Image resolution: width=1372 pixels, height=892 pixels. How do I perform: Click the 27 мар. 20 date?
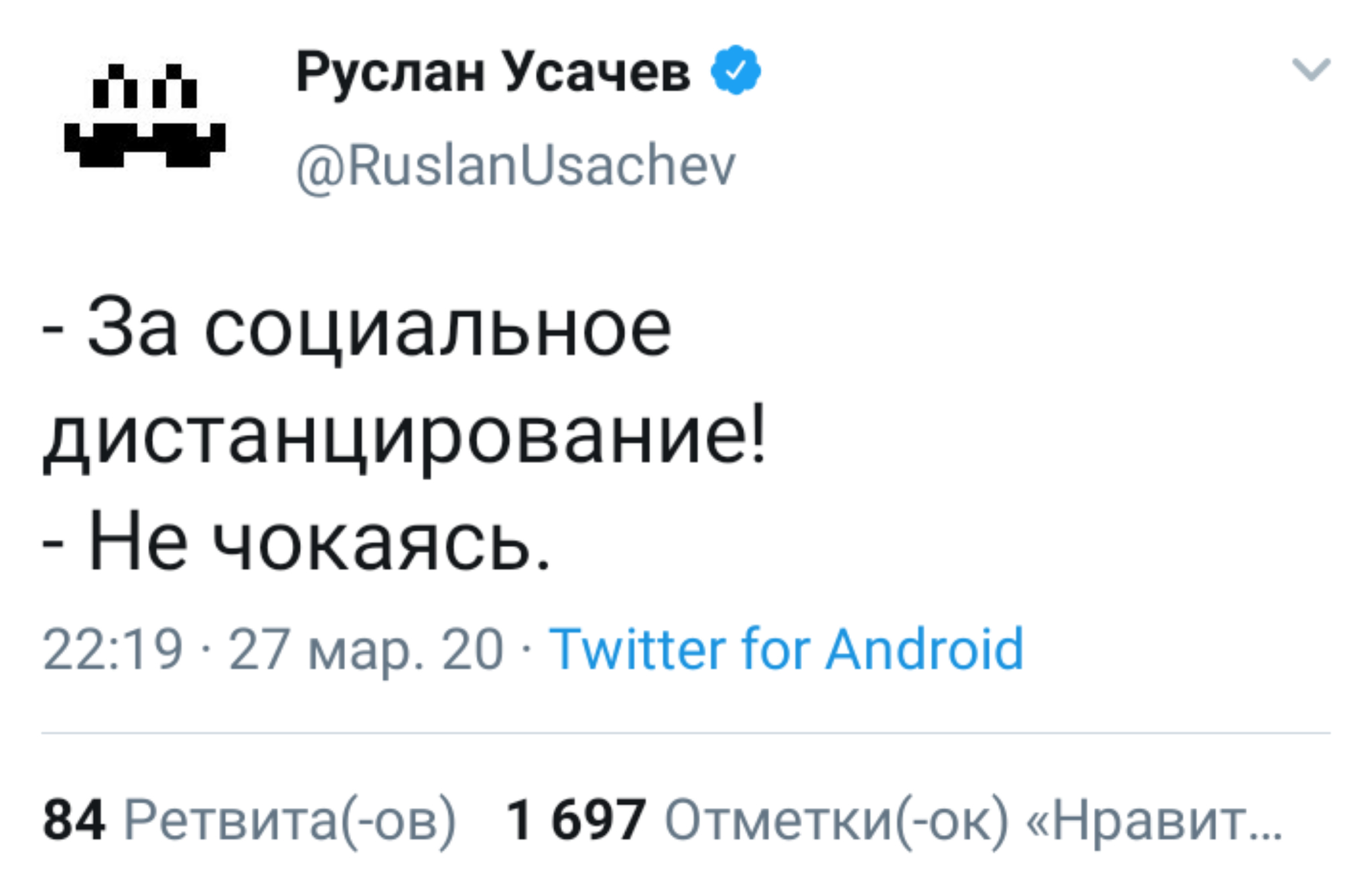coord(366,649)
